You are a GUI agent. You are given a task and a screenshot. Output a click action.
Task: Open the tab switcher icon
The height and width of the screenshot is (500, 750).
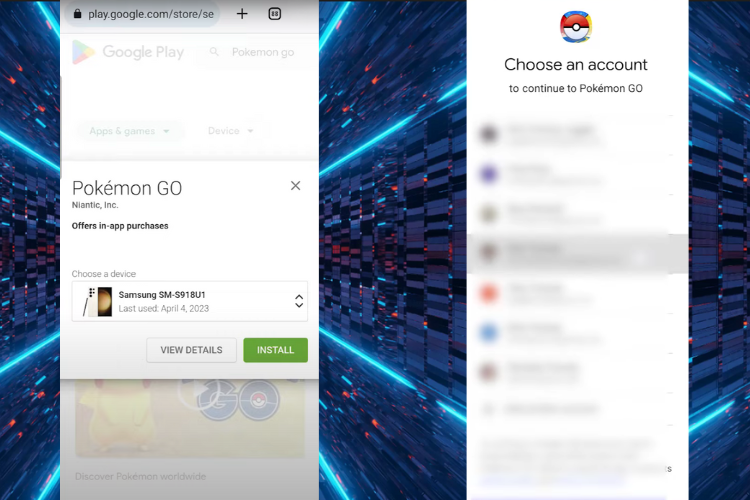tap(275, 14)
